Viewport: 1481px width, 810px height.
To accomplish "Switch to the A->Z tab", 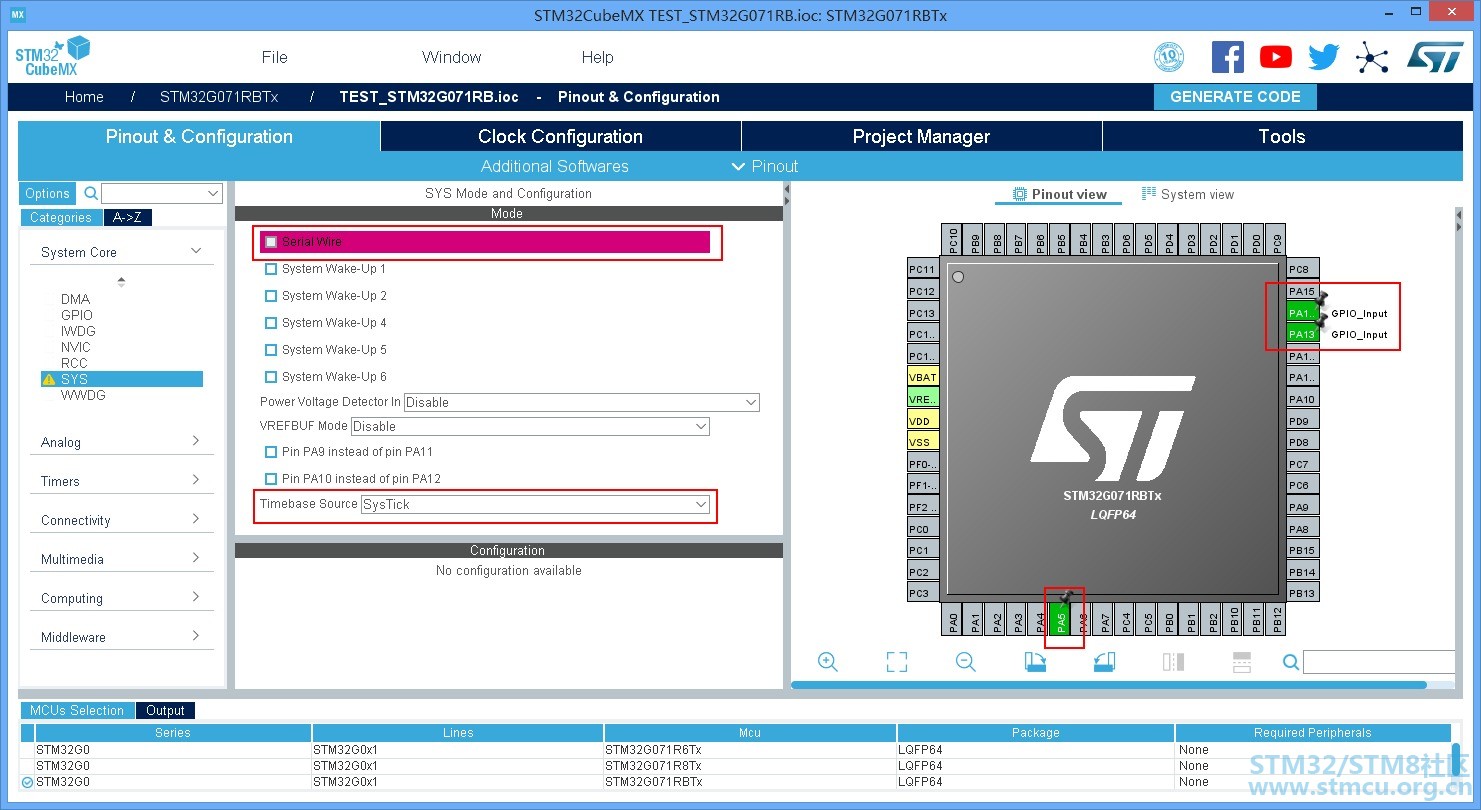I will point(127,217).
